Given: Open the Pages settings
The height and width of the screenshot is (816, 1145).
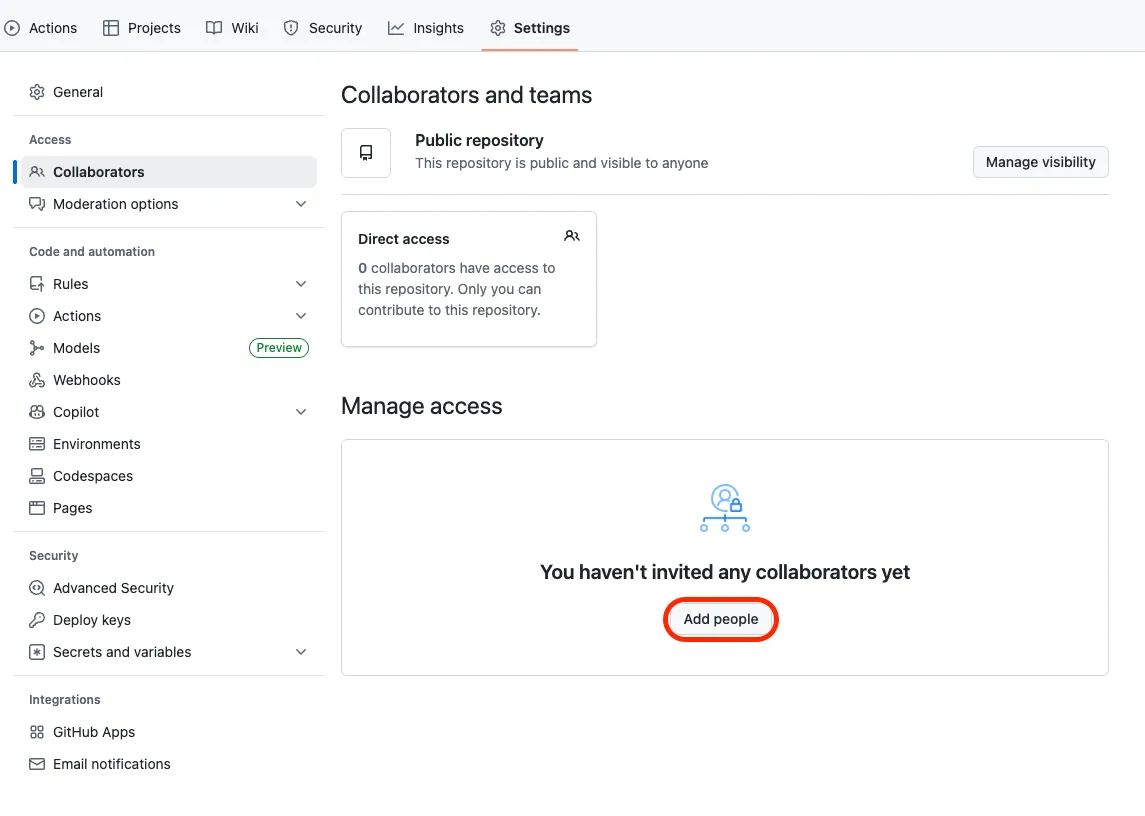Looking at the screenshot, I should pyautogui.click(x=169, y=508).
